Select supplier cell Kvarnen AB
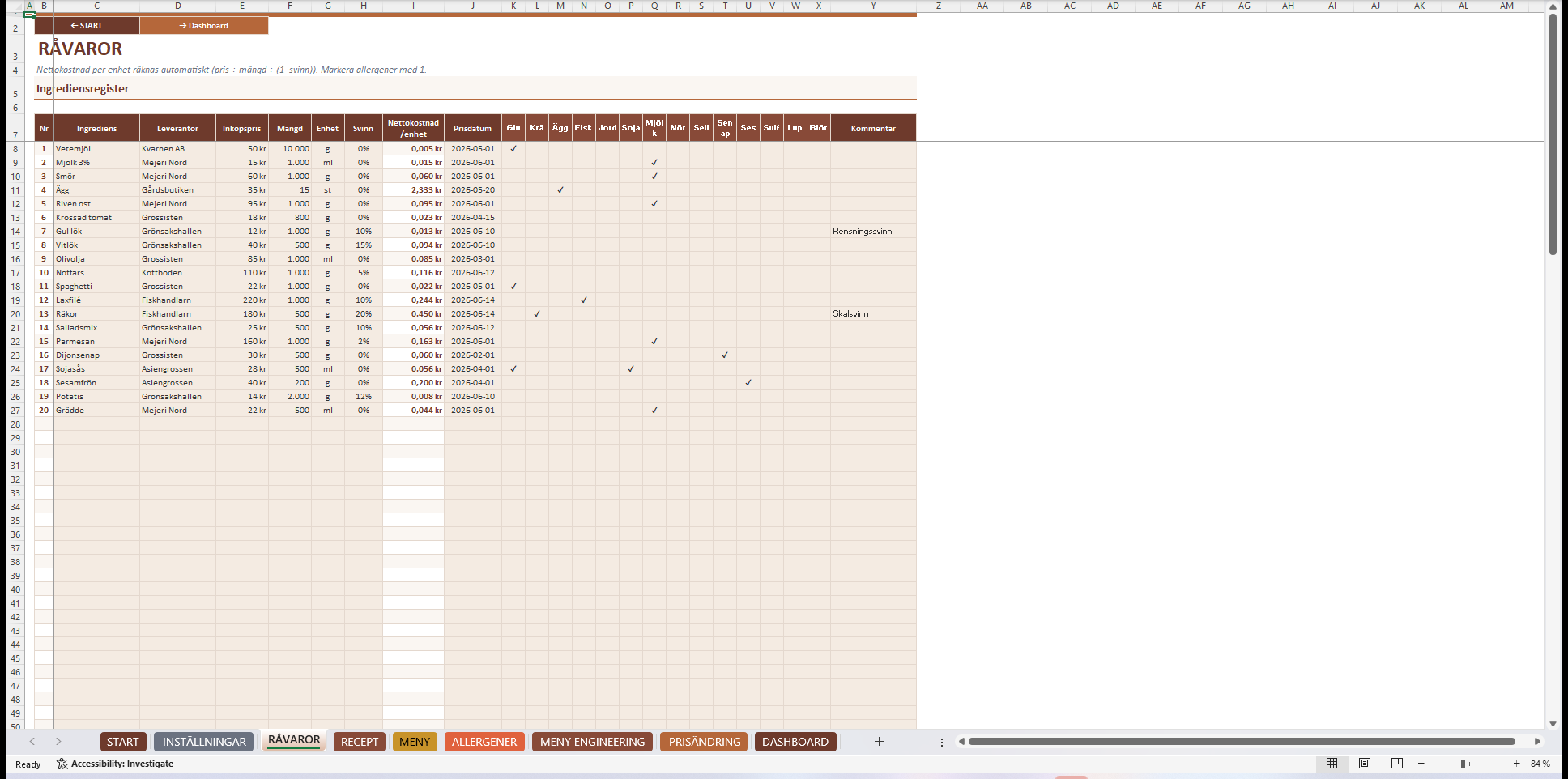The width and height of the screenshot is (1568, 779). tap(177, 149)
